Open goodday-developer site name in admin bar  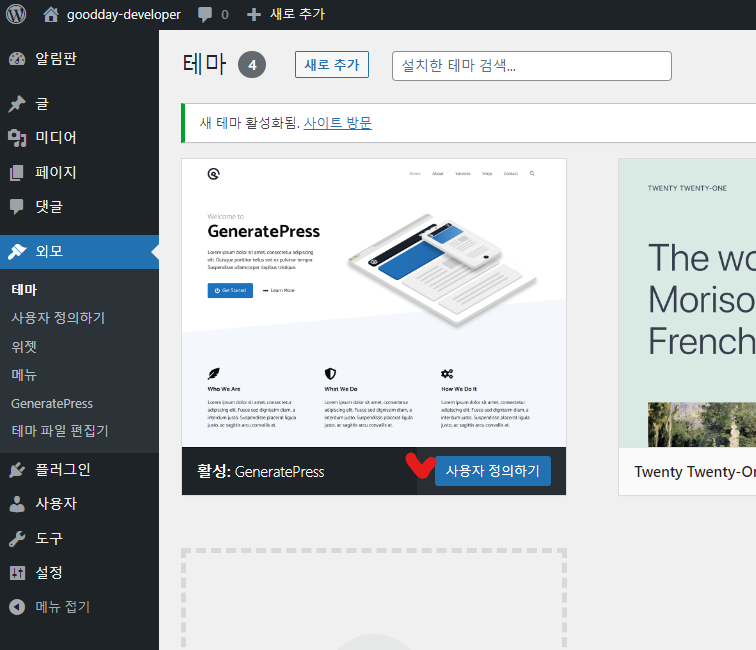coord(123,14)
